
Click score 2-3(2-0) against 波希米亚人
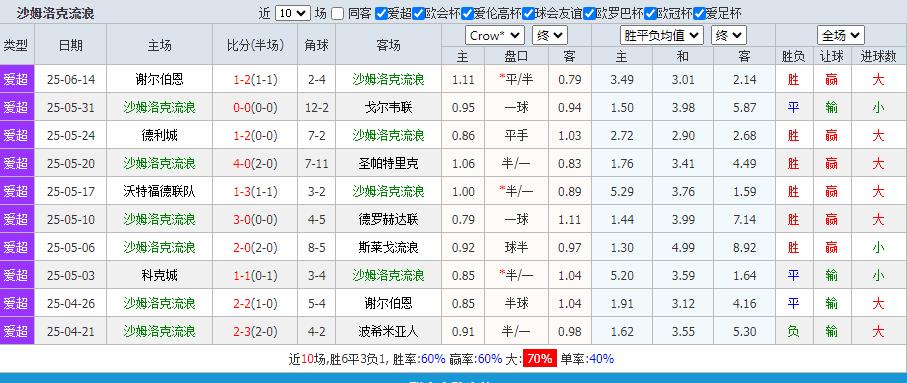(x=255, y=331)
